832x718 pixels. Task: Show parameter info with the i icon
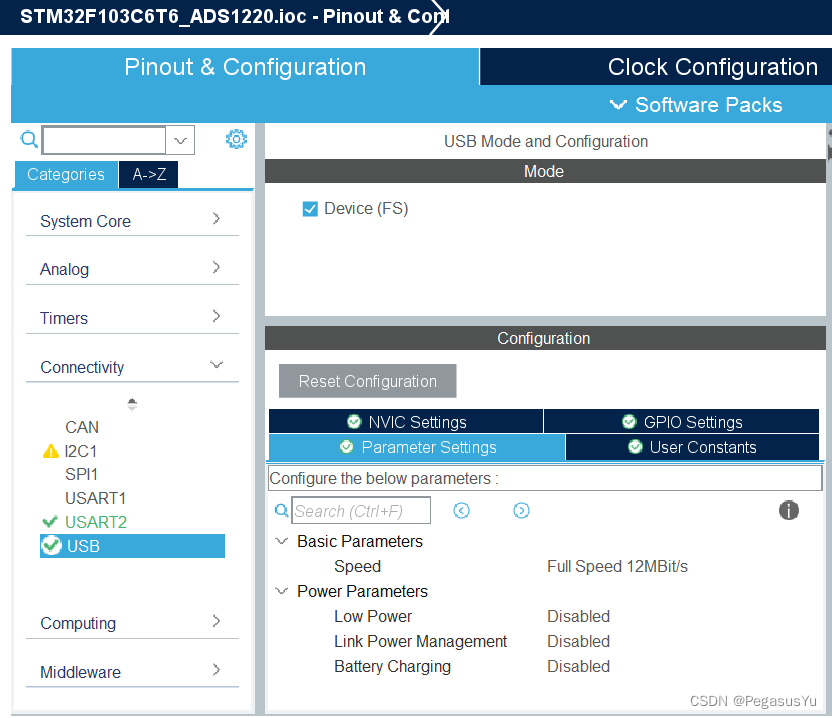click(788, 510)
